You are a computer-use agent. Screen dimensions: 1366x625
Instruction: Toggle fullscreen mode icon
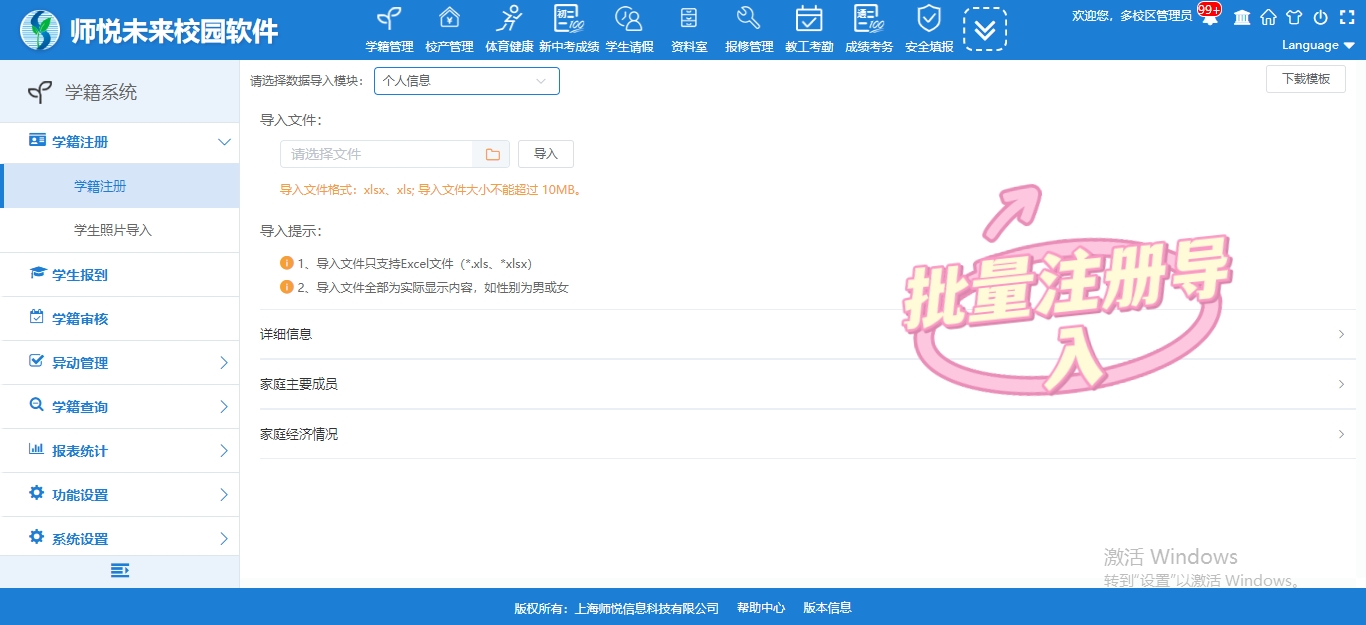click(x=1346, y=17)
